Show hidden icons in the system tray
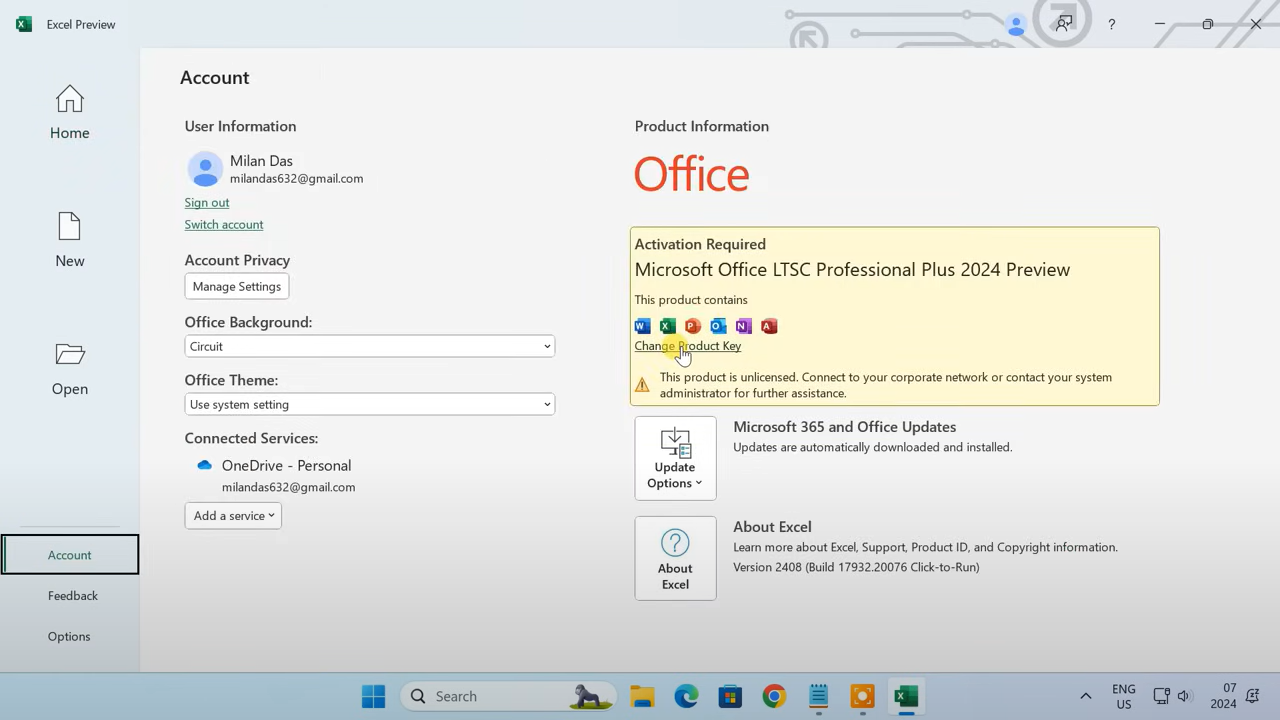Viewport: 1280px width, 720px height. (1085, 696)
